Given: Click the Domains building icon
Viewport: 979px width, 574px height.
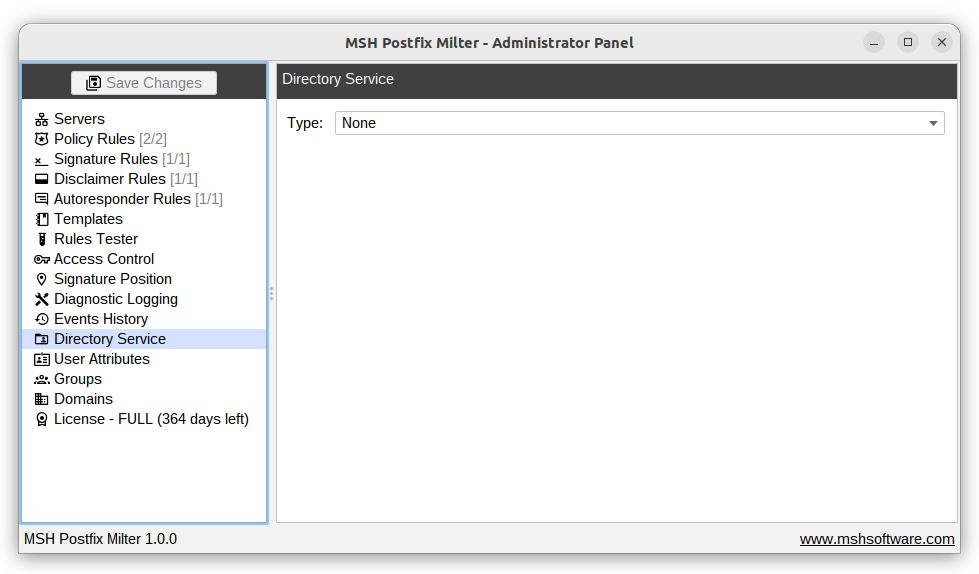Looking at the screenshot, I should click(41, 399).
